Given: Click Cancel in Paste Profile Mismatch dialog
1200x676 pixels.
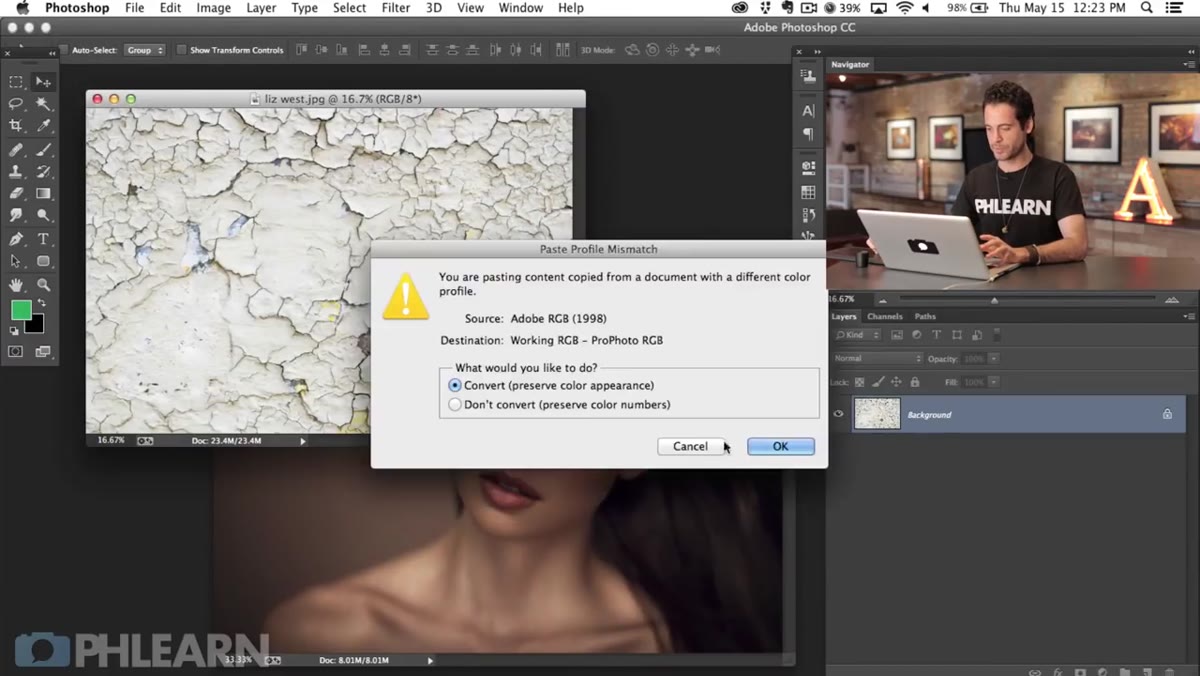Looking at the screenshot, I should pos(690,446).
